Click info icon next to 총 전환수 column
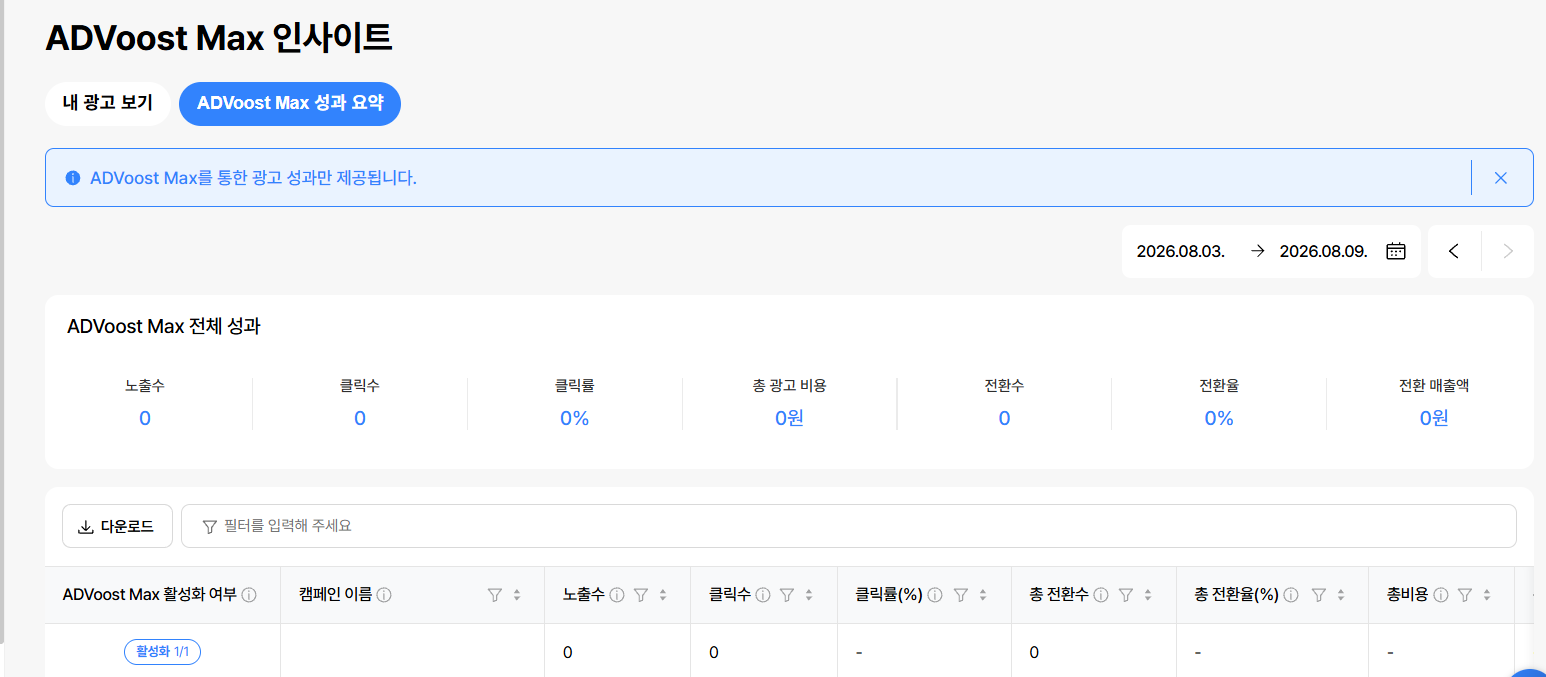The height and width of the screenshot is (677, 1546). (1101, 595)
